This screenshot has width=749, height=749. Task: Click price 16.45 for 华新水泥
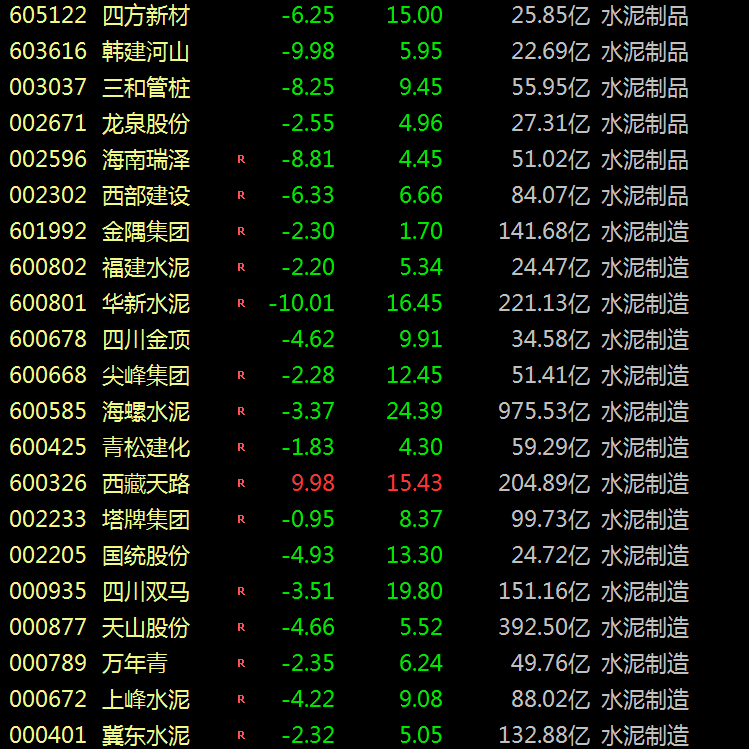(x=414, y=303)
